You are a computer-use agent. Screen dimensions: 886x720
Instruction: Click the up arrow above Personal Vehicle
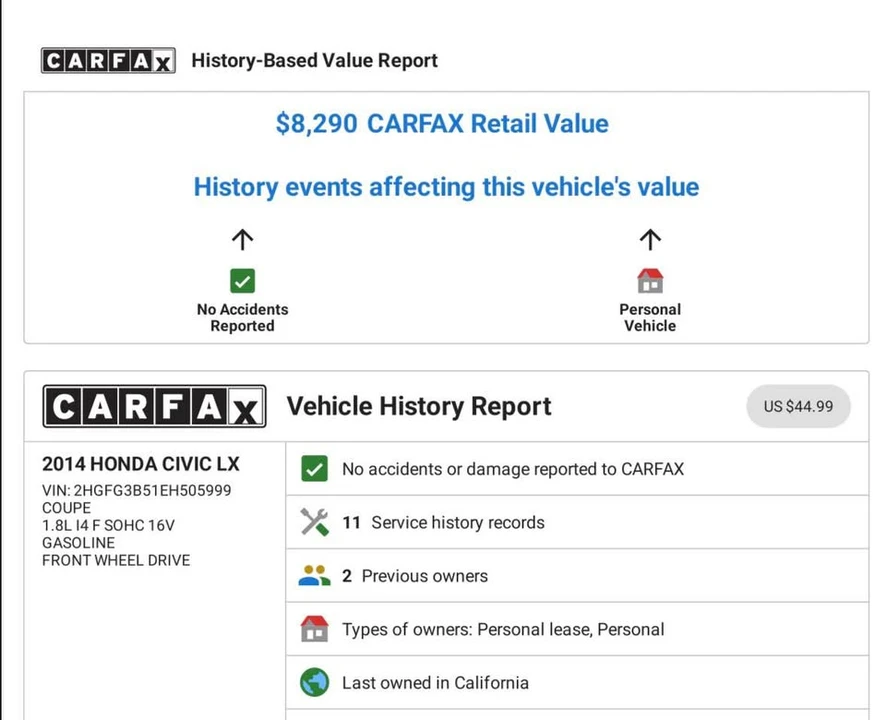[x=650, y=240]
